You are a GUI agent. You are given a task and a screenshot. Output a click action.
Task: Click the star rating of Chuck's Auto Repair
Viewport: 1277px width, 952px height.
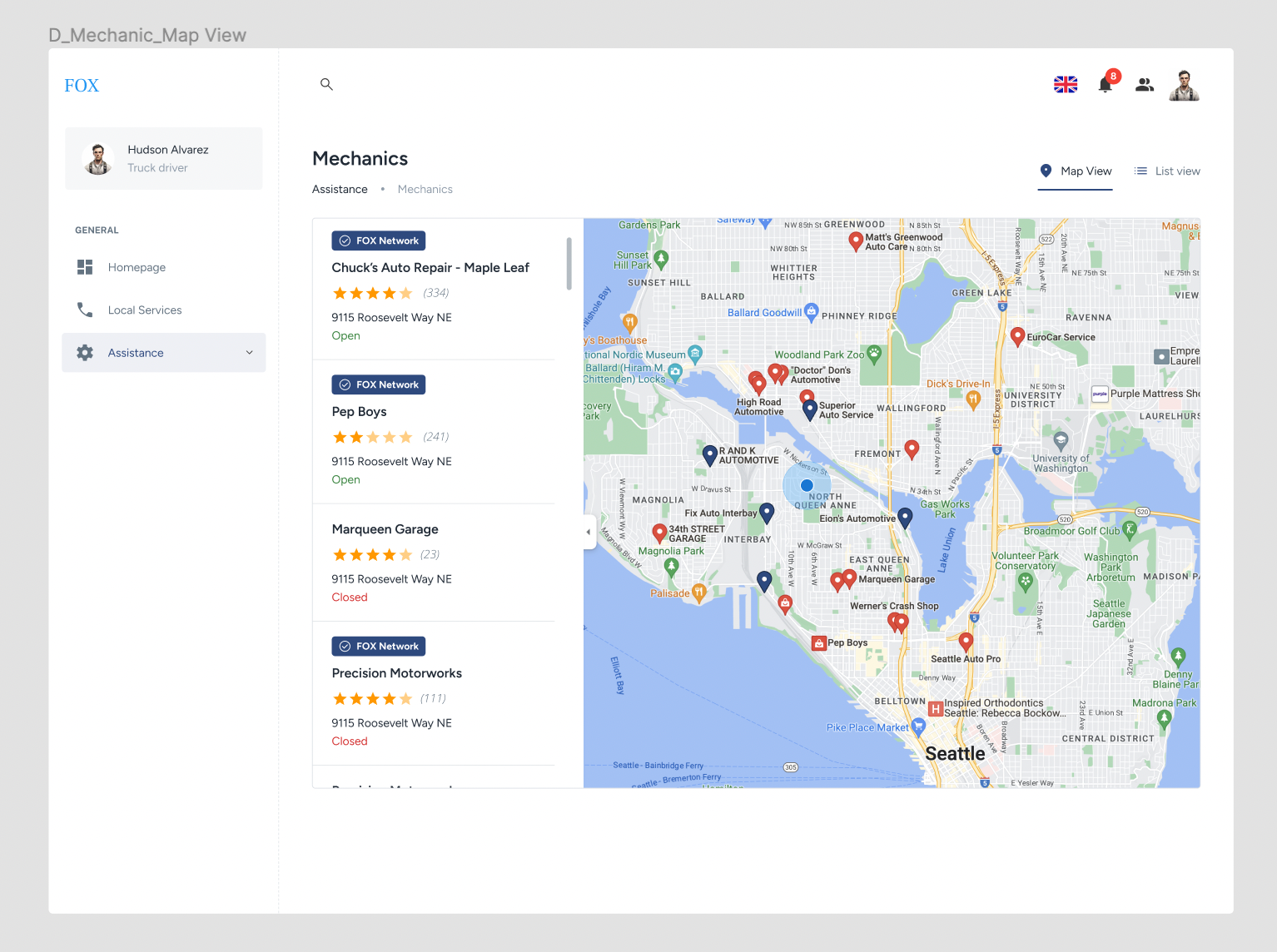tap(373, 293)
